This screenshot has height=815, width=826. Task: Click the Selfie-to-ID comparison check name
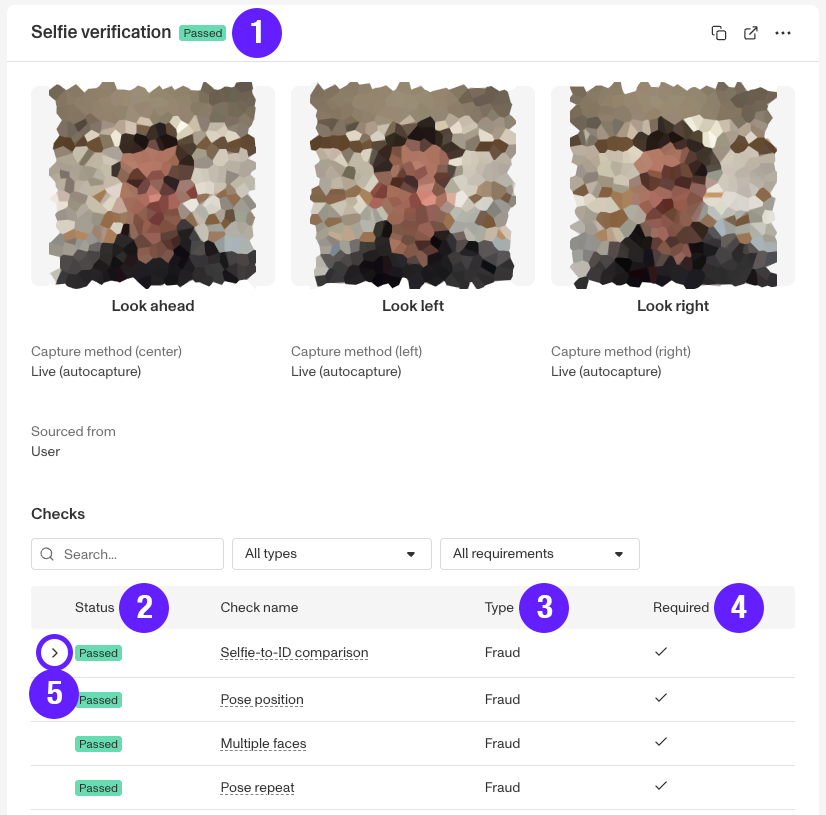pyautogui.click(x=294, y=653)
